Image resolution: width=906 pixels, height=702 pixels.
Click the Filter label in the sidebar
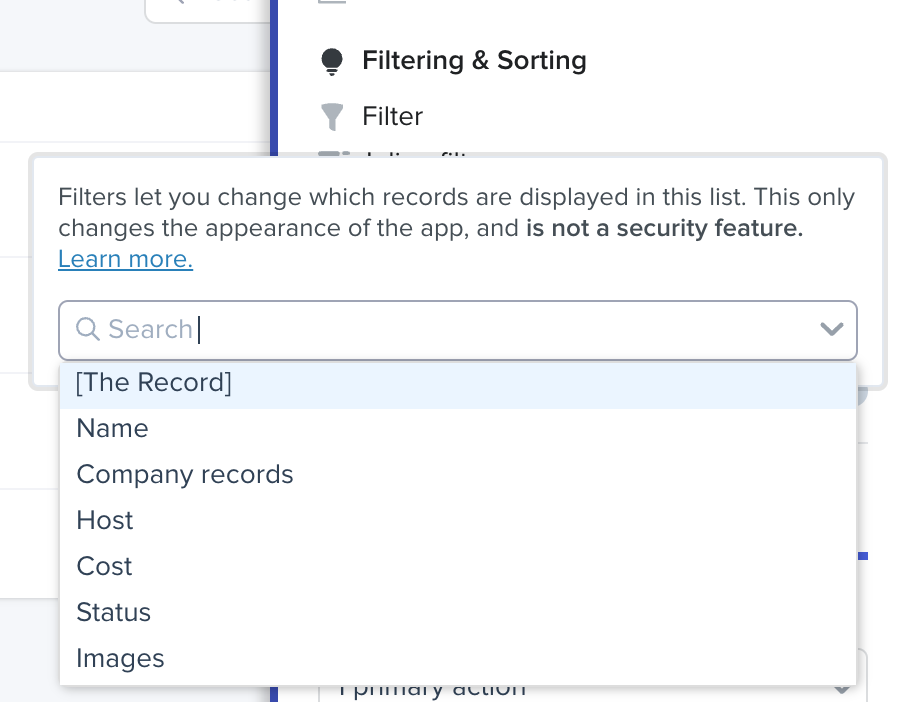click(392, 117)
